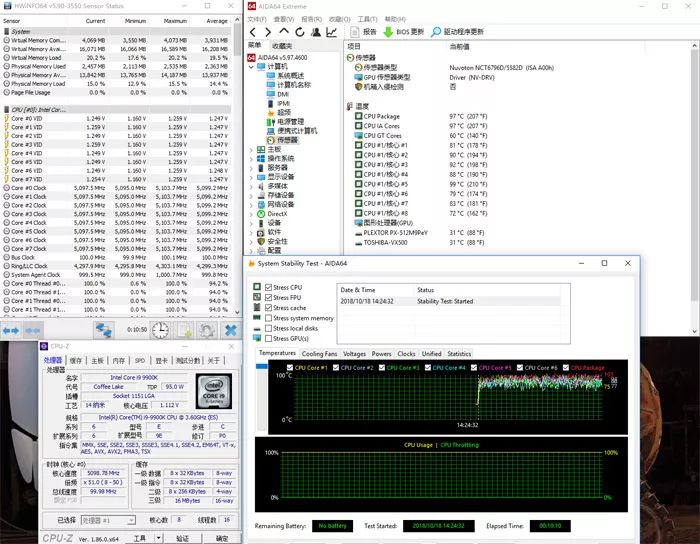The height and width of the screenshot is (544, 700).
Task: Collapse 计算机 node in AIDA64 tree
Action: [x=251, y=67]
